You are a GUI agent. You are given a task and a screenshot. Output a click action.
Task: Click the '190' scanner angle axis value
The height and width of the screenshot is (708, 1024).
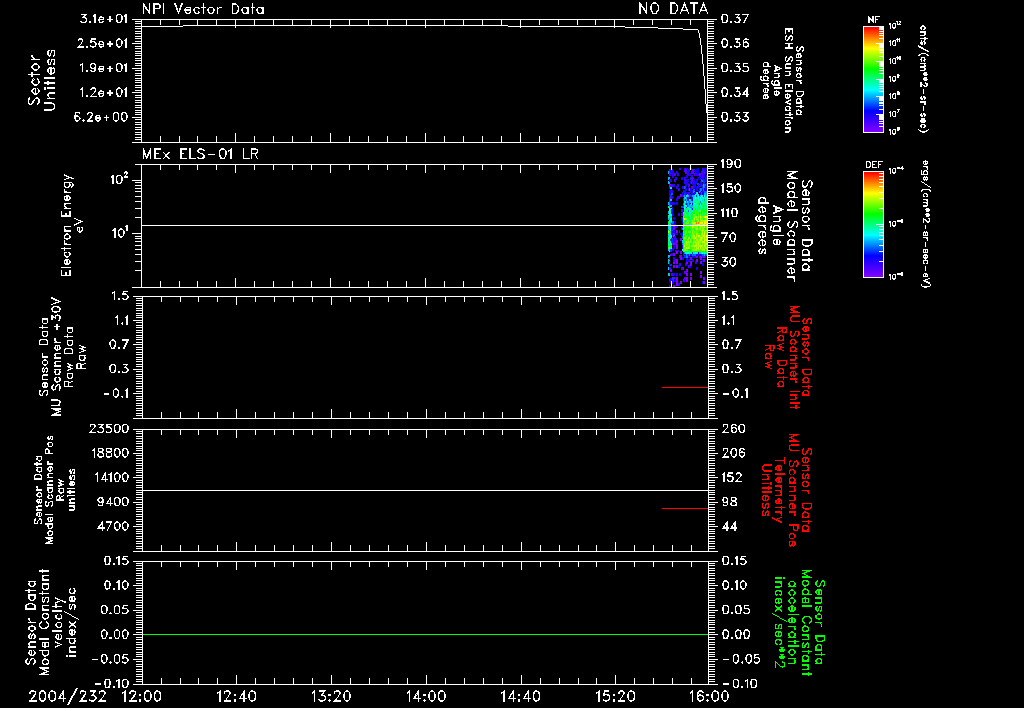(730, 164)
